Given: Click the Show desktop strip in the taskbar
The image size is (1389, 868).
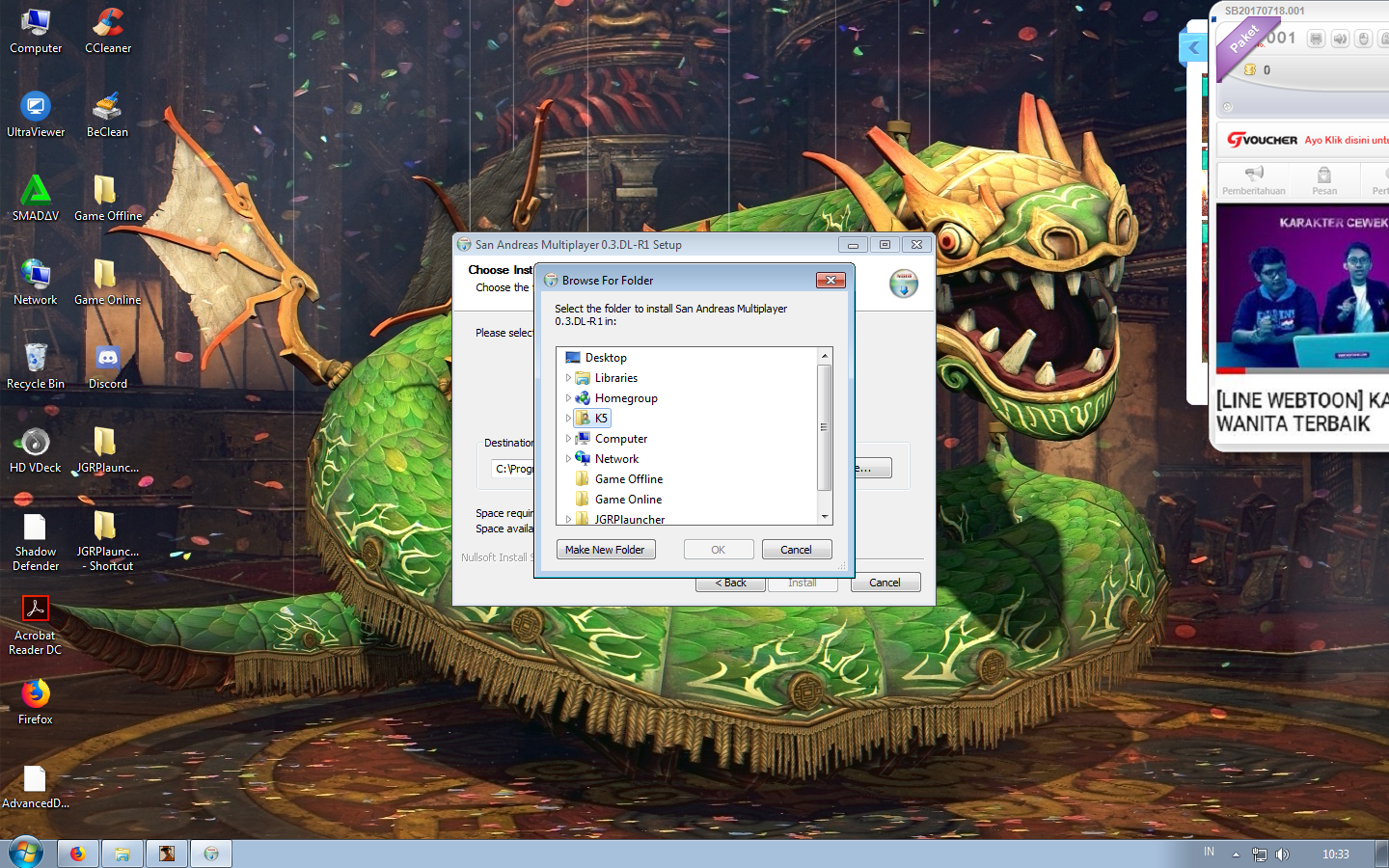Looking at the screenshot, I should (x=1381, y=854).
